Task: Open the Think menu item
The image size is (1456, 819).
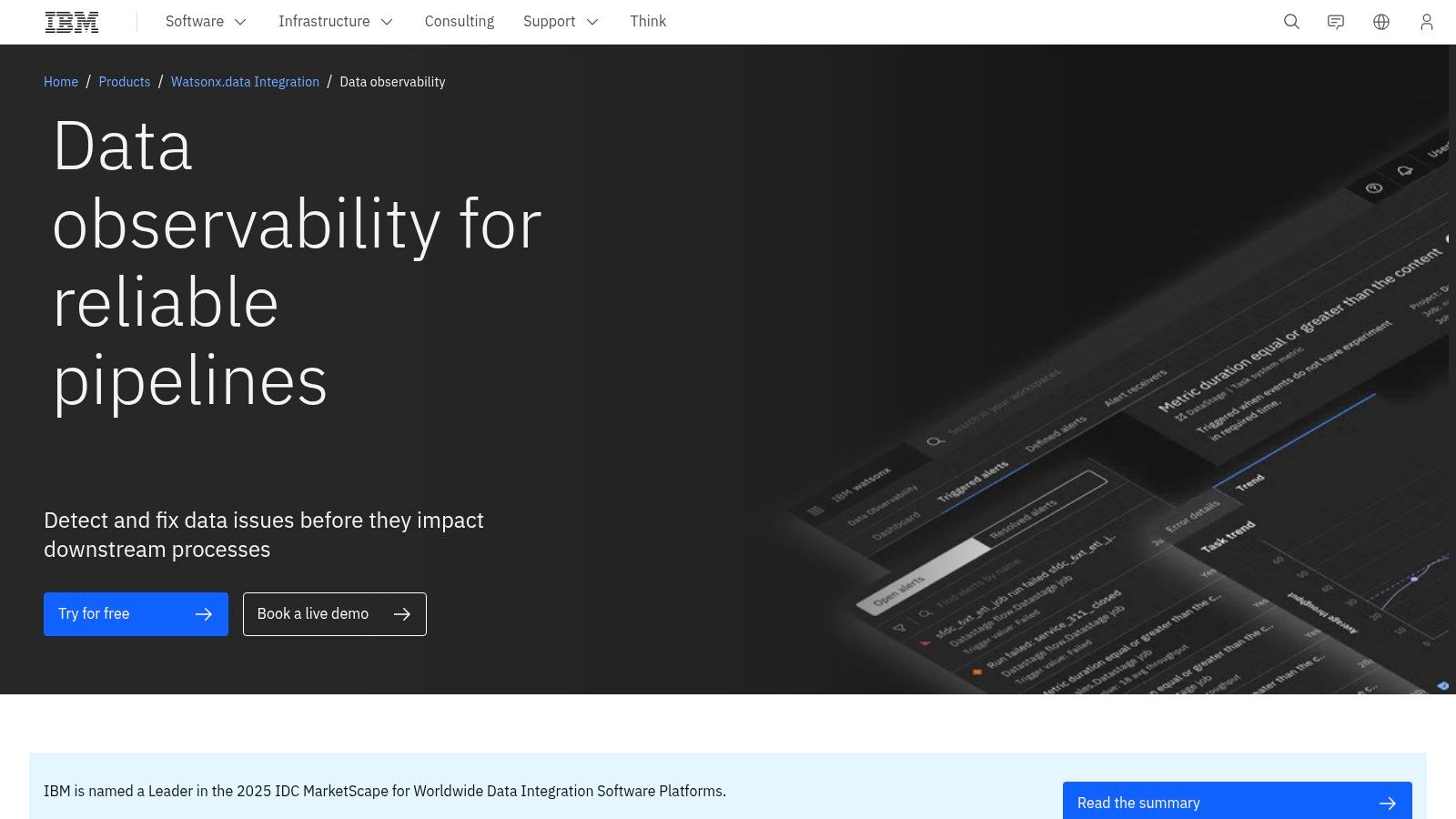Action: 648,22
